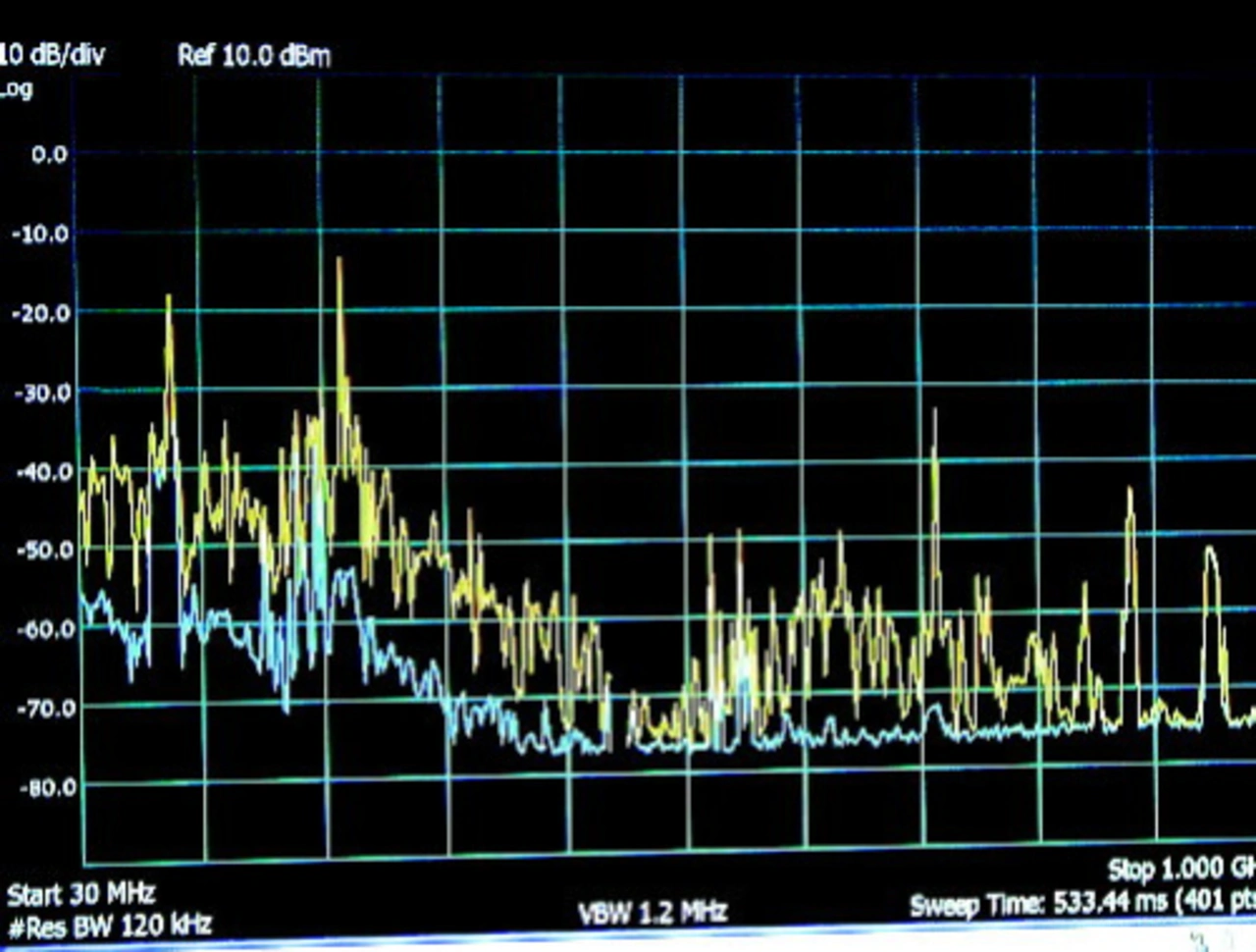Screen dimensions: 1256x952
Task: Click the Start 30 MHz frequency label
Action: tap(81, 894)
